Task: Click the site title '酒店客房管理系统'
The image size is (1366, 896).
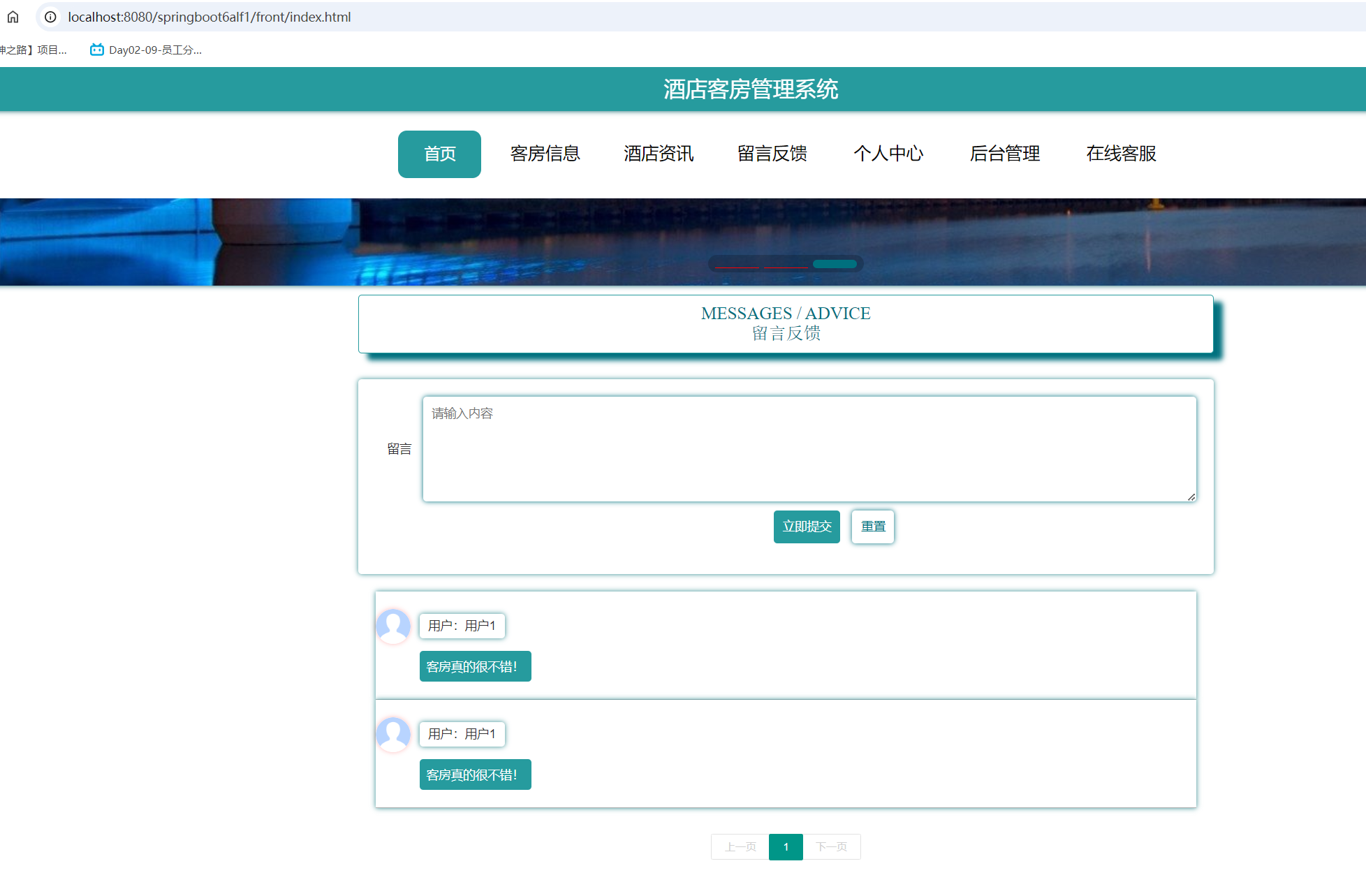Action: 750,89
